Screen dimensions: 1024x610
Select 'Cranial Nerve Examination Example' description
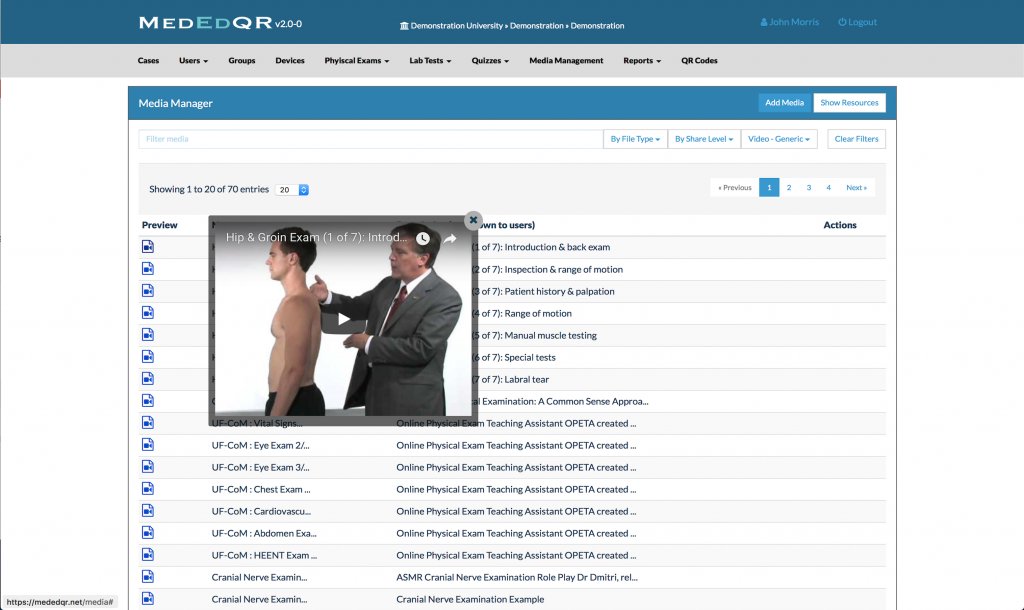click(x=470, y=599)
